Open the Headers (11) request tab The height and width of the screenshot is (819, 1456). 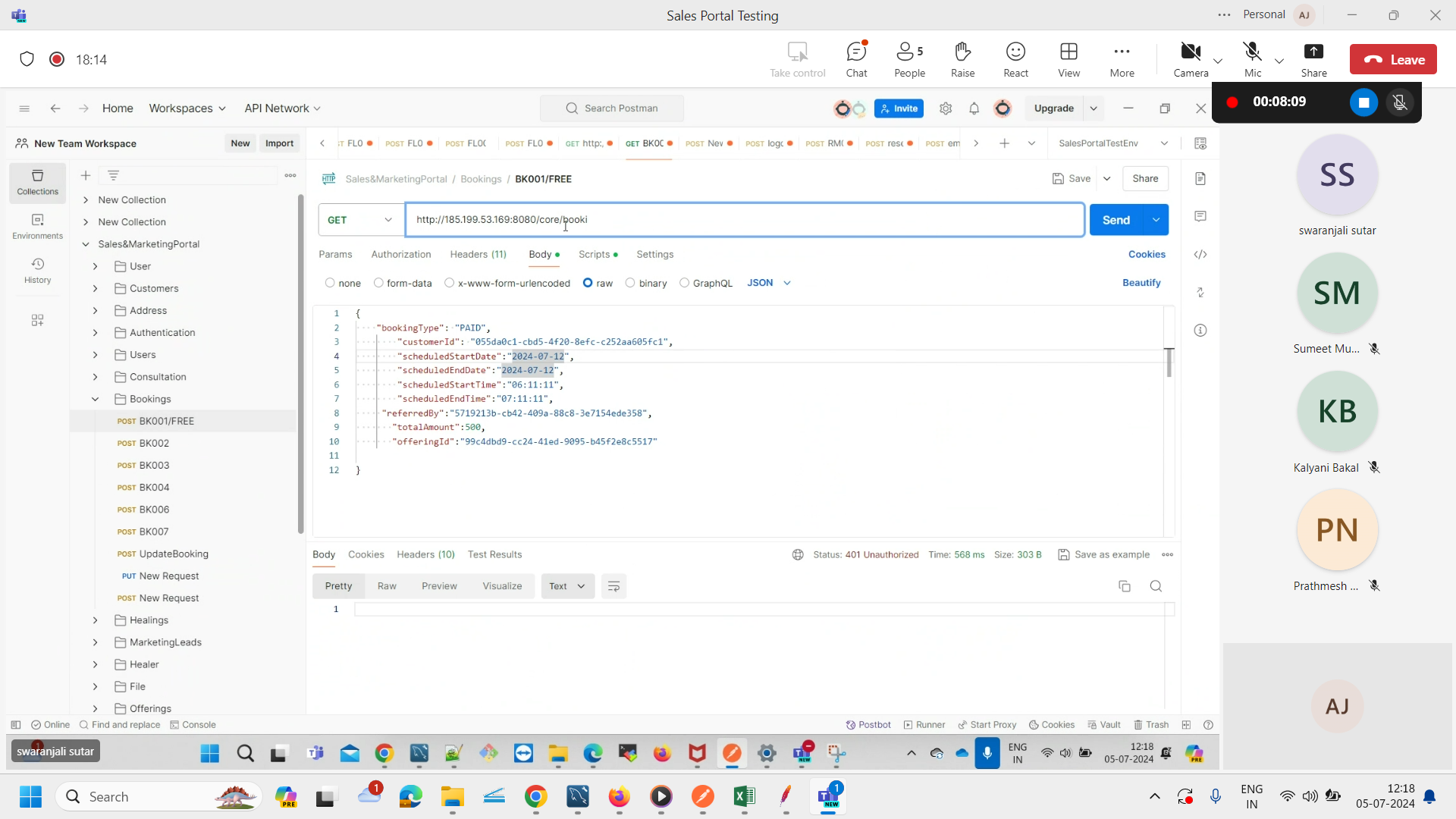(478, 255)
